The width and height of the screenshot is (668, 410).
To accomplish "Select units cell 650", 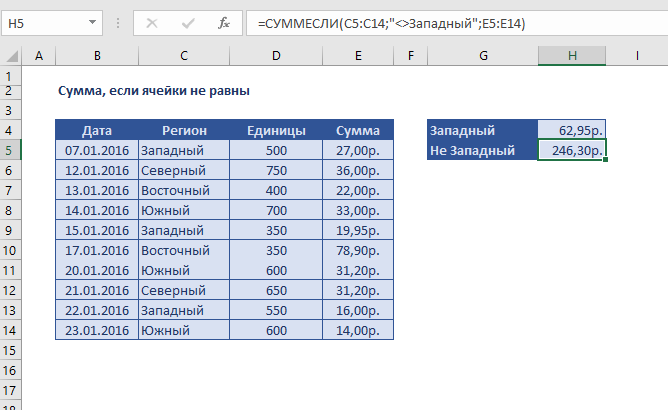I will coord(276,290).
